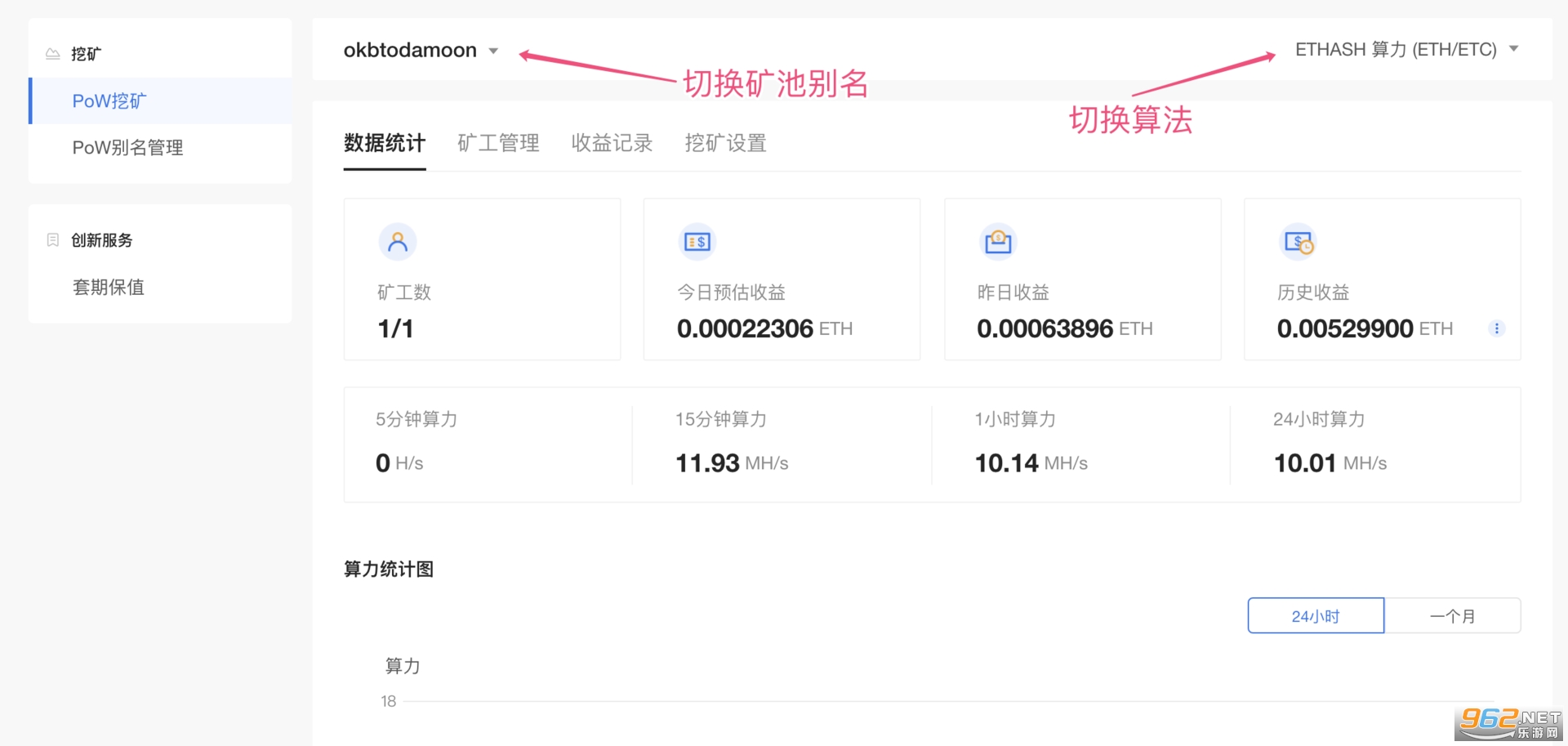Switch to the 数据统计 tab
Viewport: 1568px width, 746px height.
[x=385, y=144]
